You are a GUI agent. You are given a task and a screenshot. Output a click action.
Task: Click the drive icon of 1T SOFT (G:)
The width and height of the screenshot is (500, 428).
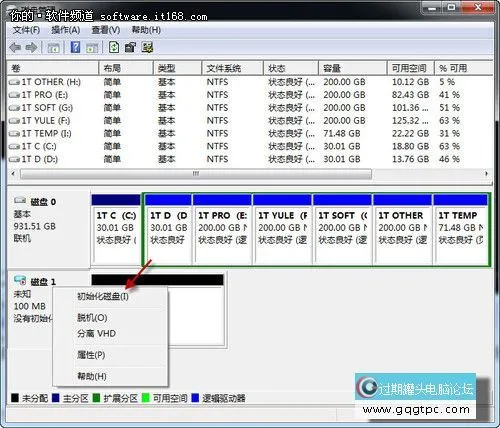click(14, 108)
